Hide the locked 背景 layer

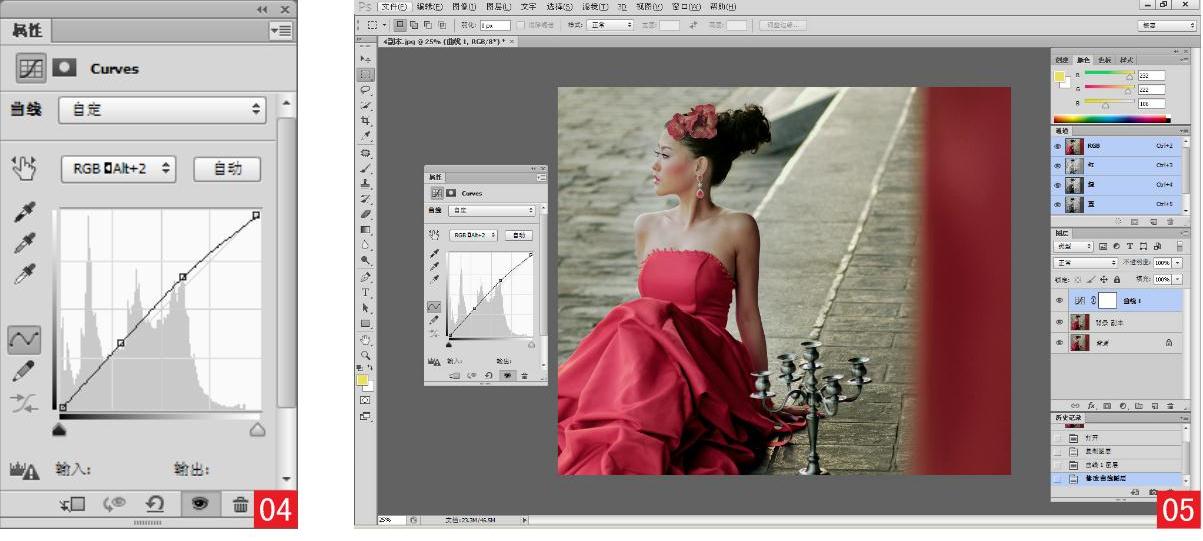pyautogui.click(x=1059, y=342)
